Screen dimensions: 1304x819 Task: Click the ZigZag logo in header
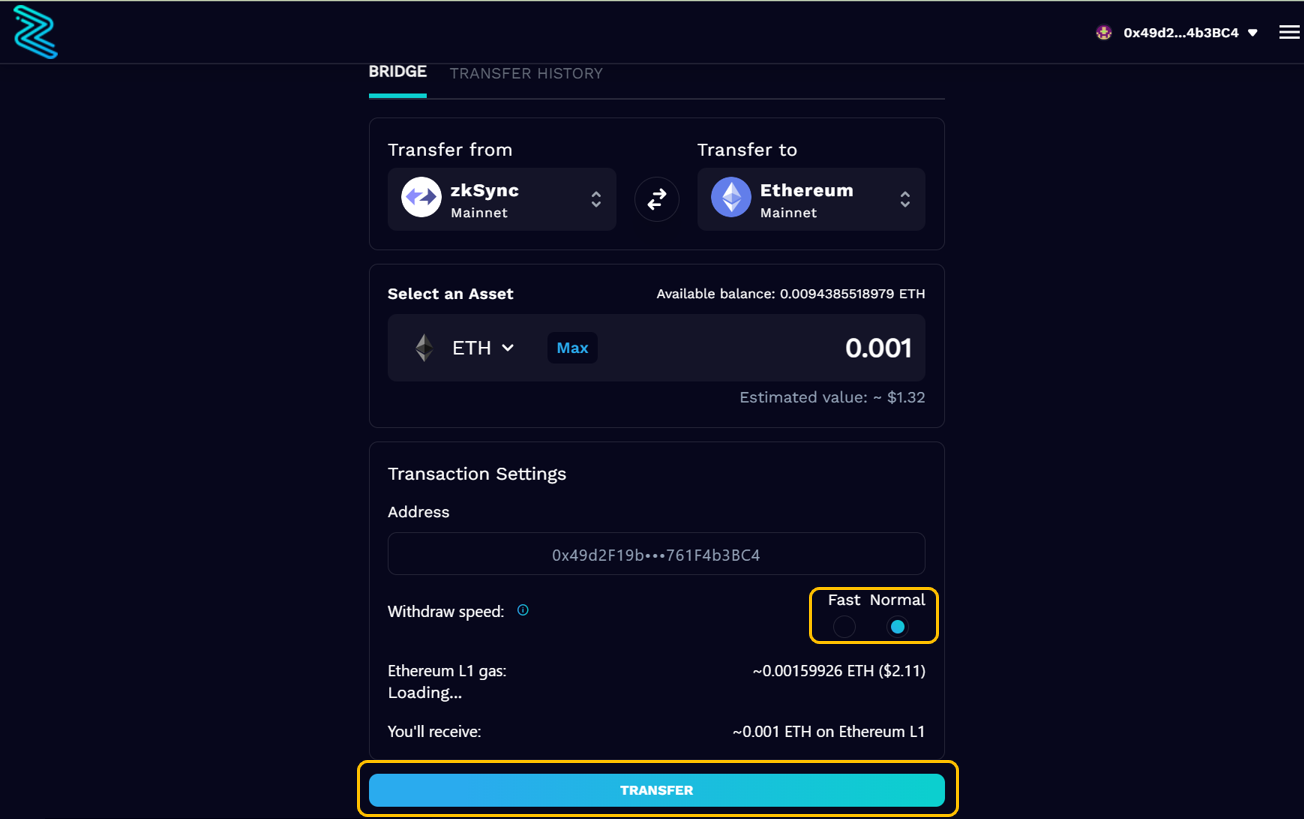[x=35, y=32]
